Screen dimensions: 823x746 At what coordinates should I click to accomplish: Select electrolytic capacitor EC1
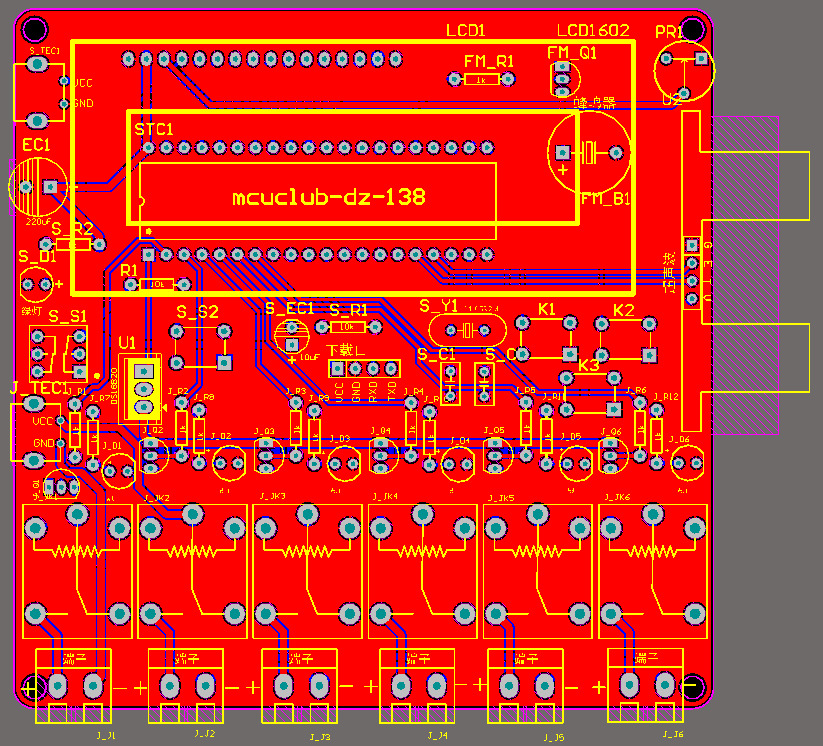point(38,186)
